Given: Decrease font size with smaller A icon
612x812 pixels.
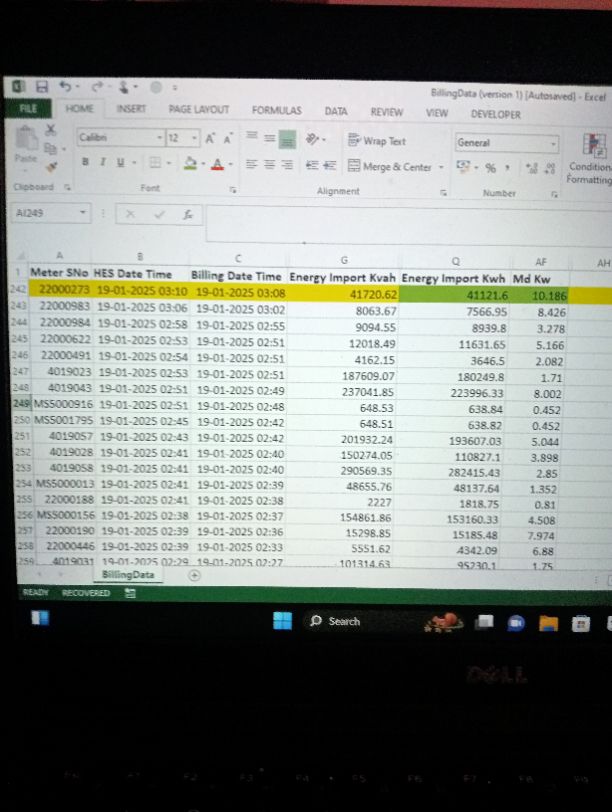Looking at the screenshot, I should [x=228, y=138].
